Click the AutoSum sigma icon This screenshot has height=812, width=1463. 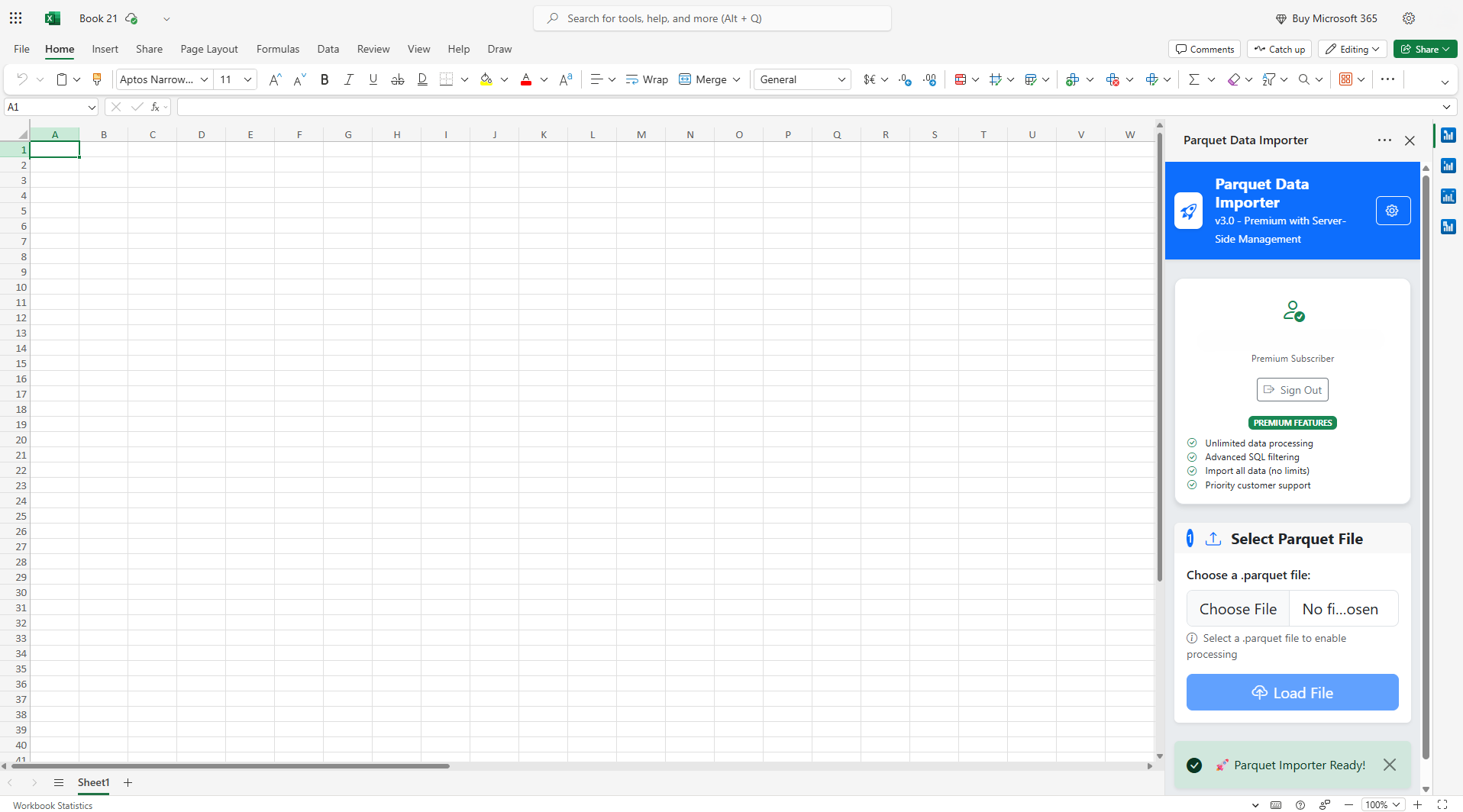[1194, 79]
